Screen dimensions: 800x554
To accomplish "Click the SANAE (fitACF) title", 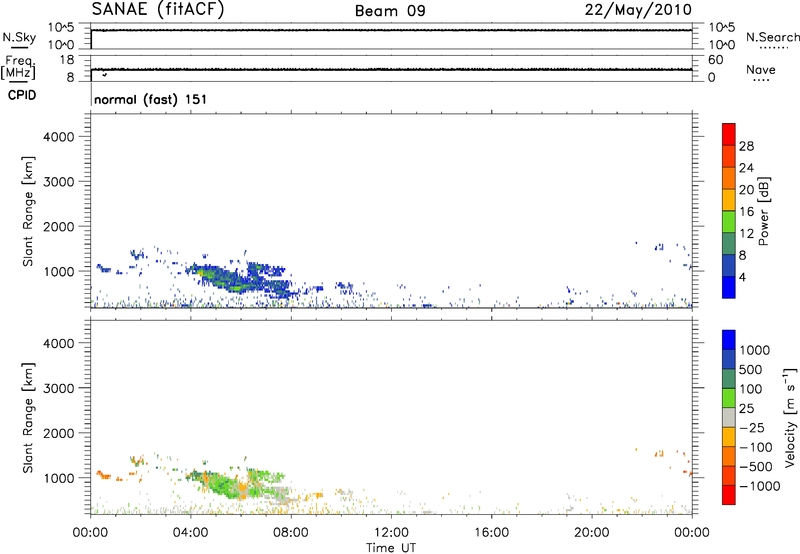I will pyautogui.click(x=158, y=10).
